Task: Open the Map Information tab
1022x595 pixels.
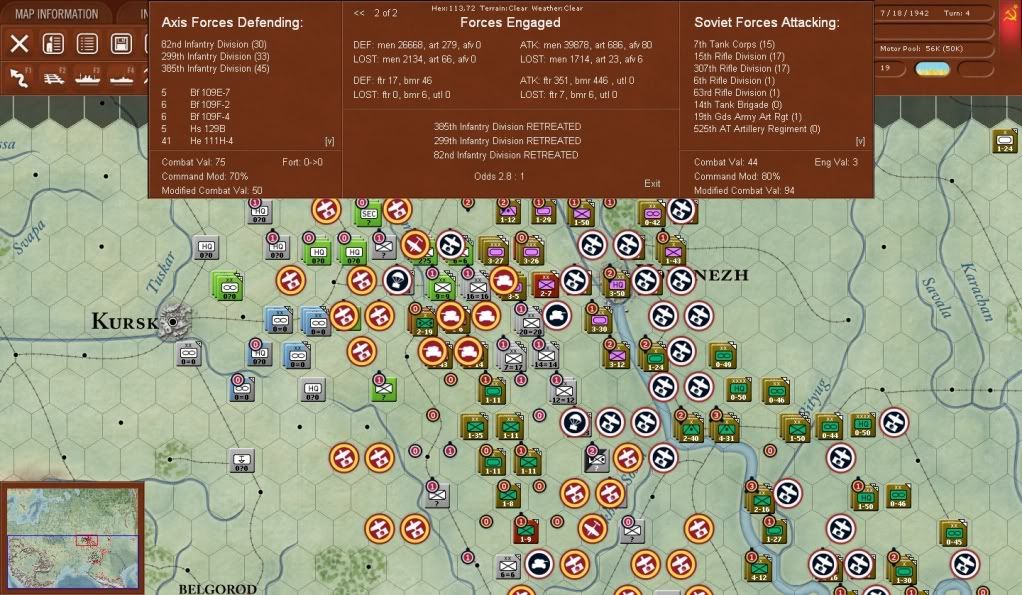Action: tap(56, 14)
